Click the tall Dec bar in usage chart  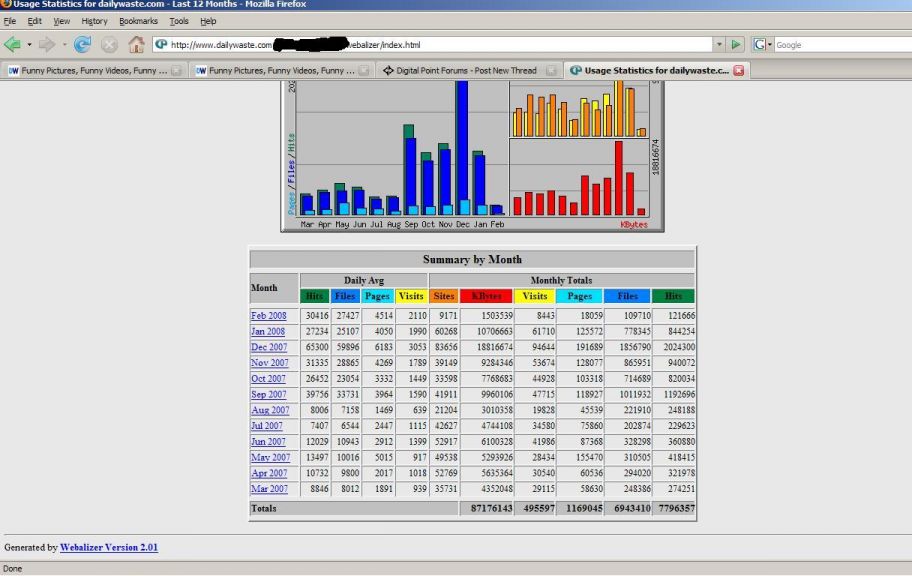point(462,148)
